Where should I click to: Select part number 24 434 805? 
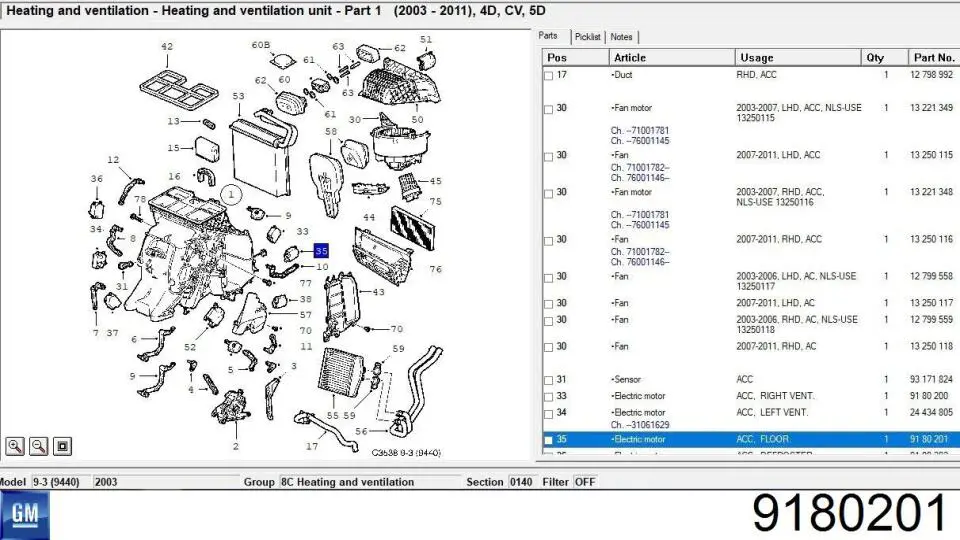pos(931,413)
